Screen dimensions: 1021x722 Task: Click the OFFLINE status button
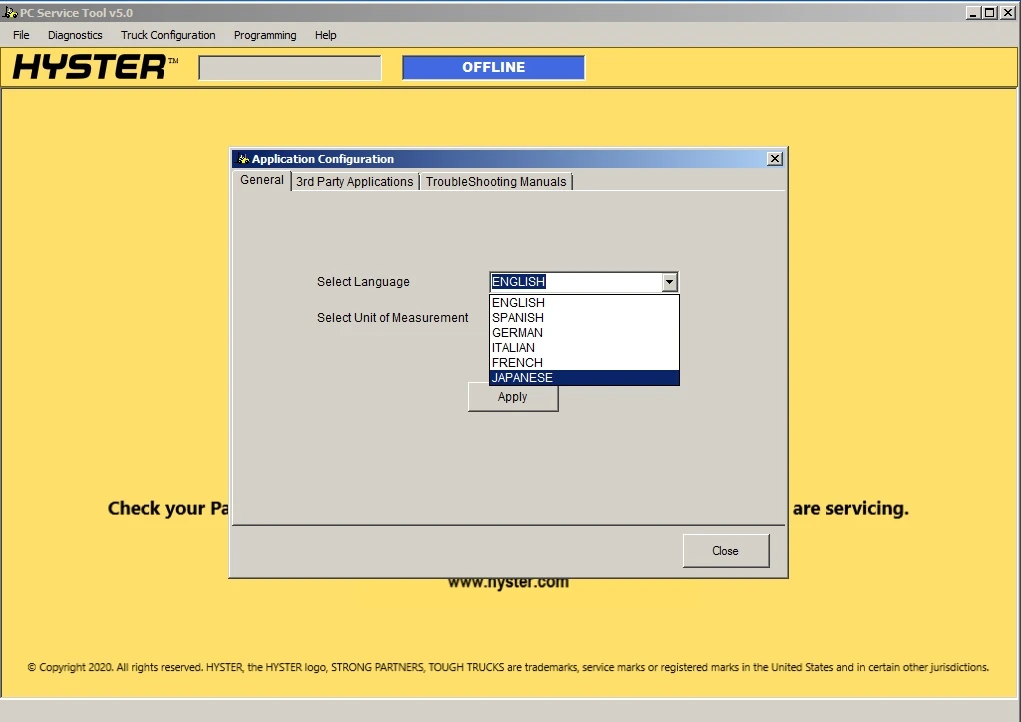(x=494, y=67)
